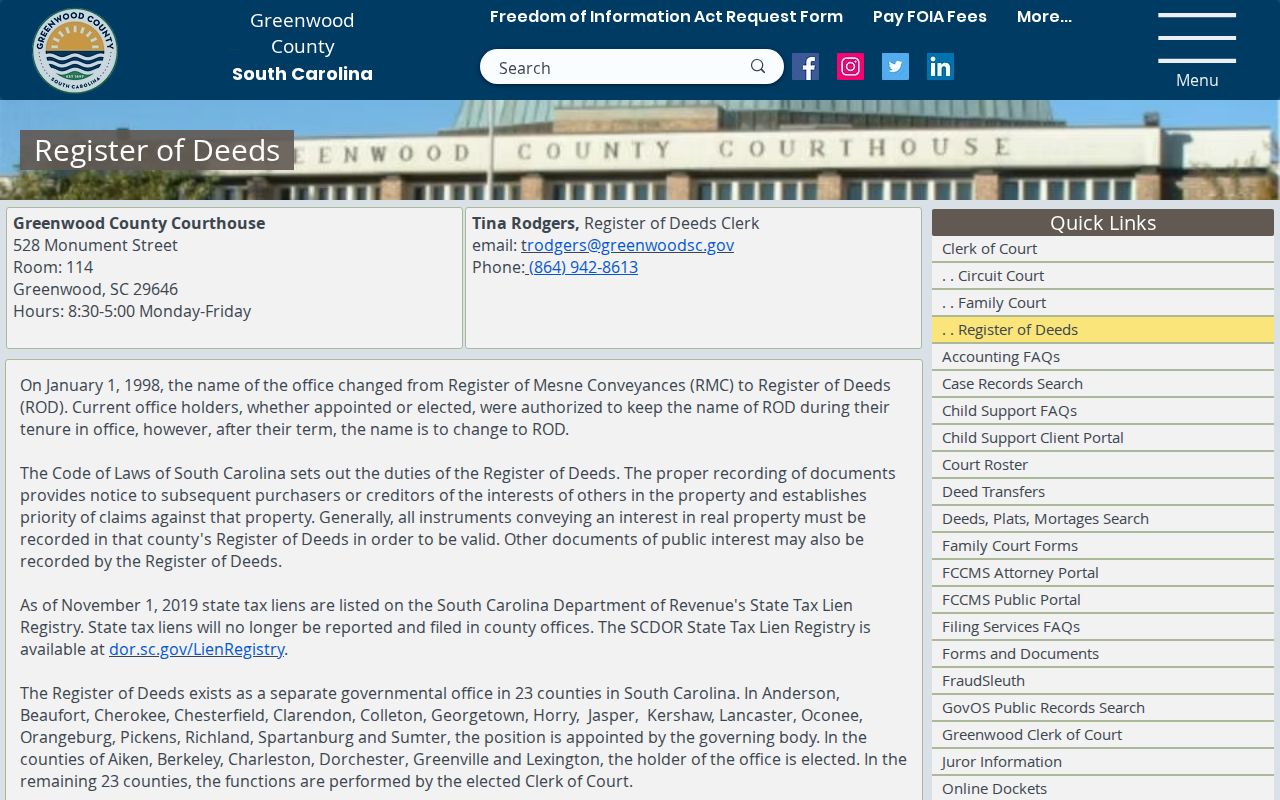Open Family Court Forms link

coord(1103,546)
